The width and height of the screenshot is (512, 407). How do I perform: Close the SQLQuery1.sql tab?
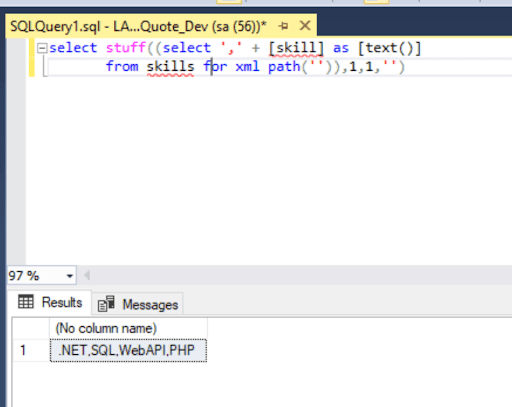click(x=305, y=25)
